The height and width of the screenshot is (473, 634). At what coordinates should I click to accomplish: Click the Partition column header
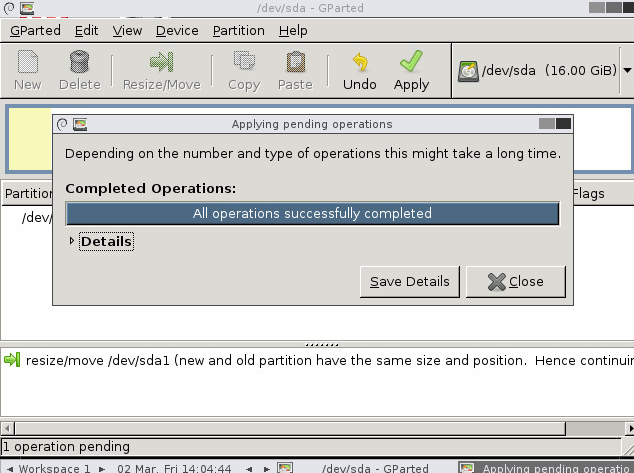[x=28, y=194]
